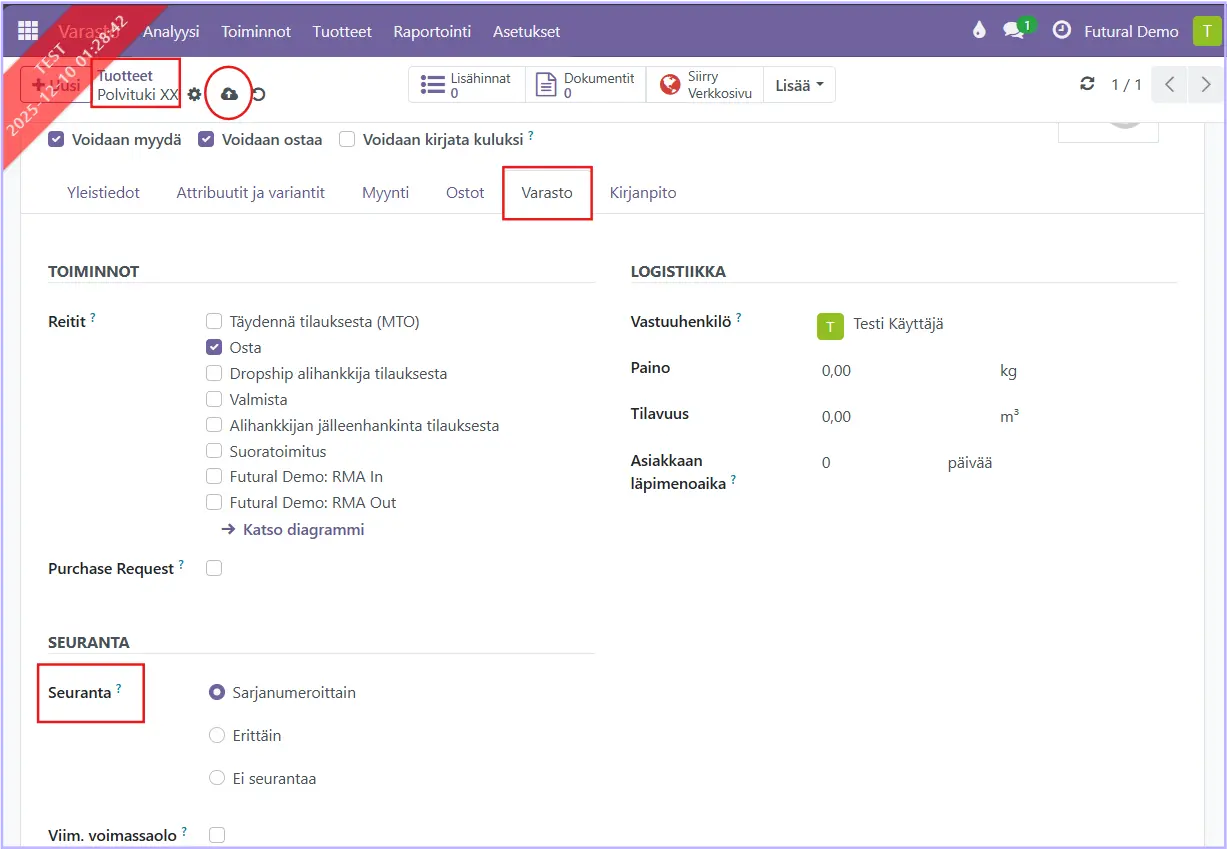Viewport: 1227px width, 849px height.
Task: Open the activities clock icon
Action: (x=1062, y=31)
